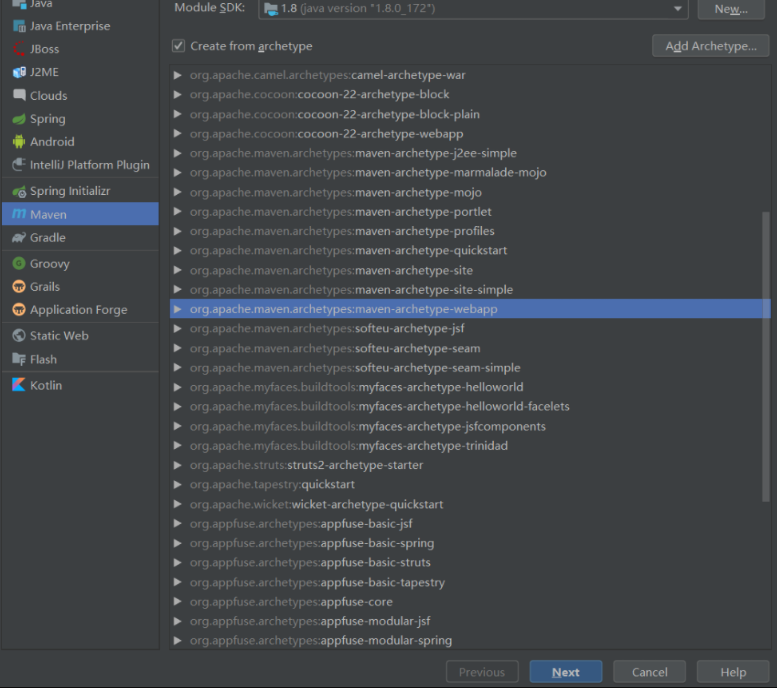Screen dimensions: 777x688
Task: Select the maven-archetype-portlet row
Action: pyautogui.click(x=470, y=212)
